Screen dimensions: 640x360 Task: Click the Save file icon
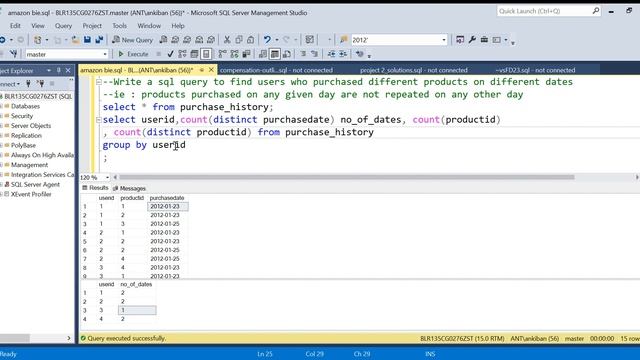[87, 40]
